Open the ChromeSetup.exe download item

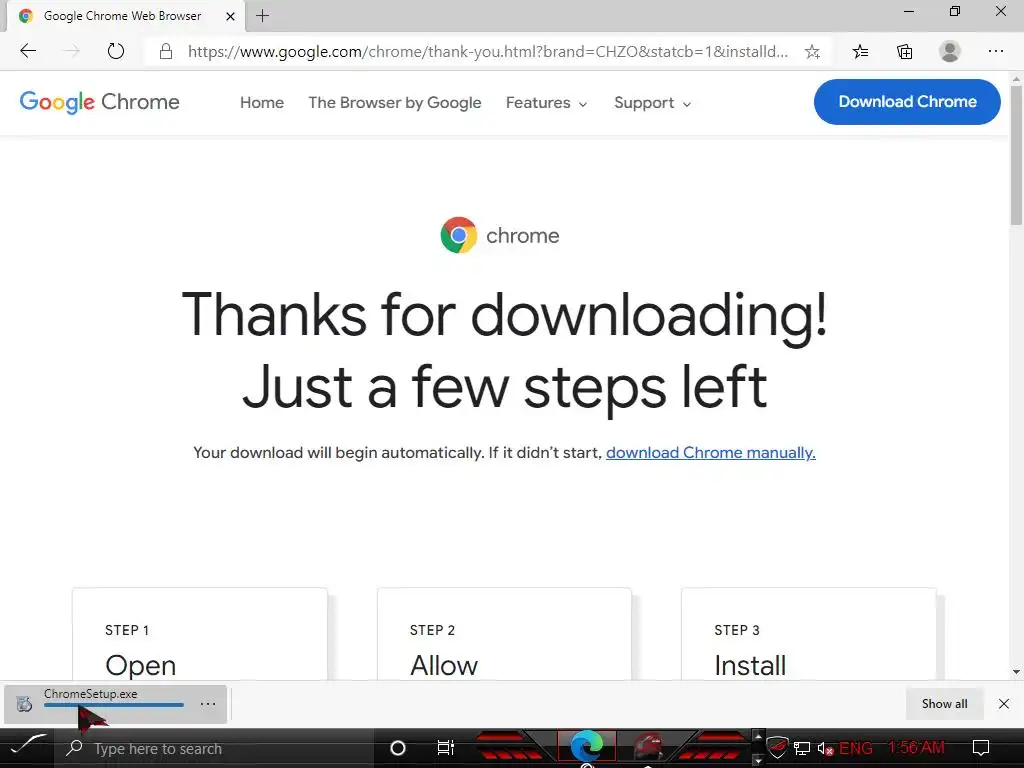click(115, 703)
